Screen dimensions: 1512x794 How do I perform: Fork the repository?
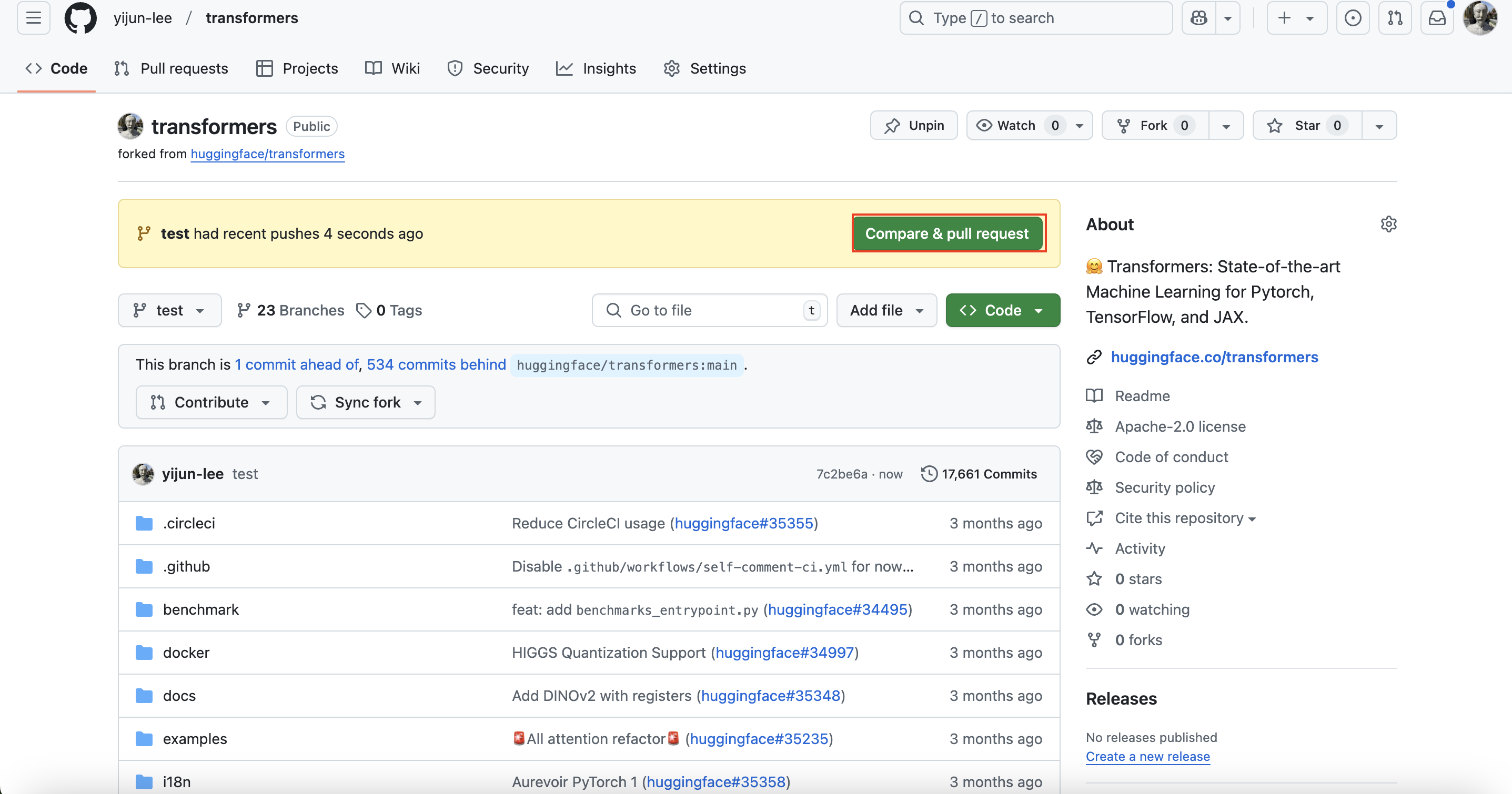(x=1155, y=125)
